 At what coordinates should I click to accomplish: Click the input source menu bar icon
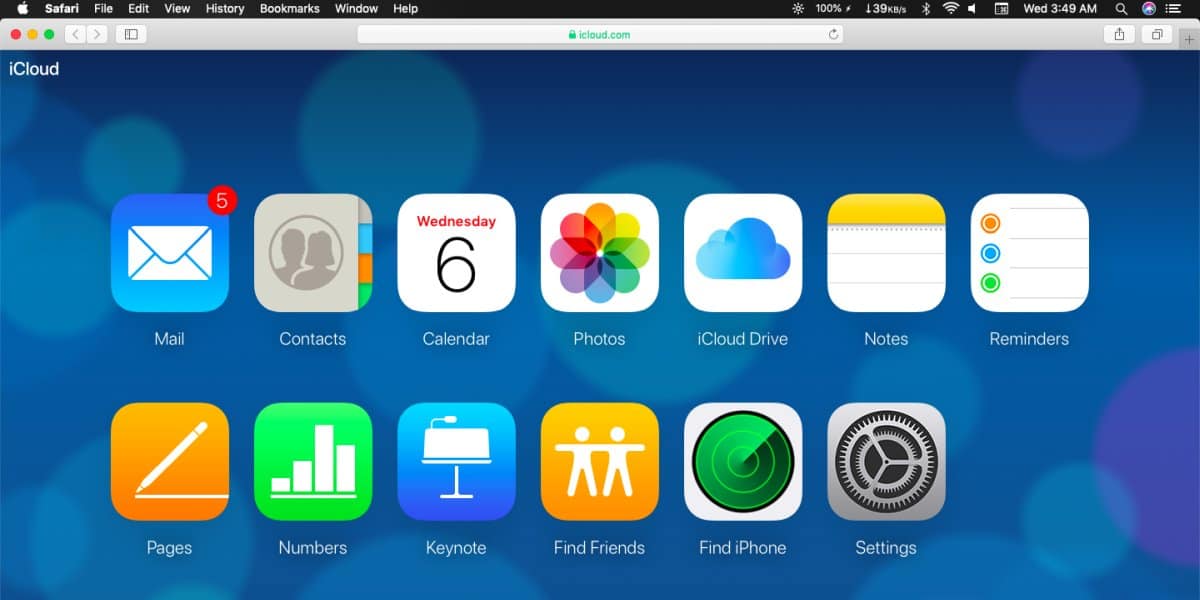[1002, 8]
